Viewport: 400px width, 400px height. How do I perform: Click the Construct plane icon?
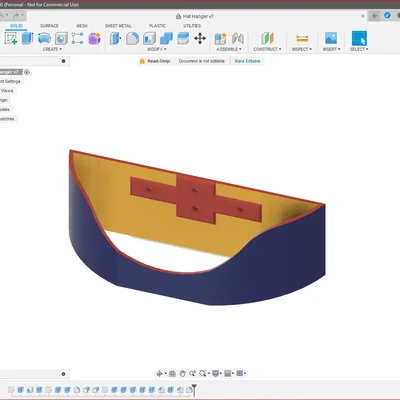click(x=267, y=38)
